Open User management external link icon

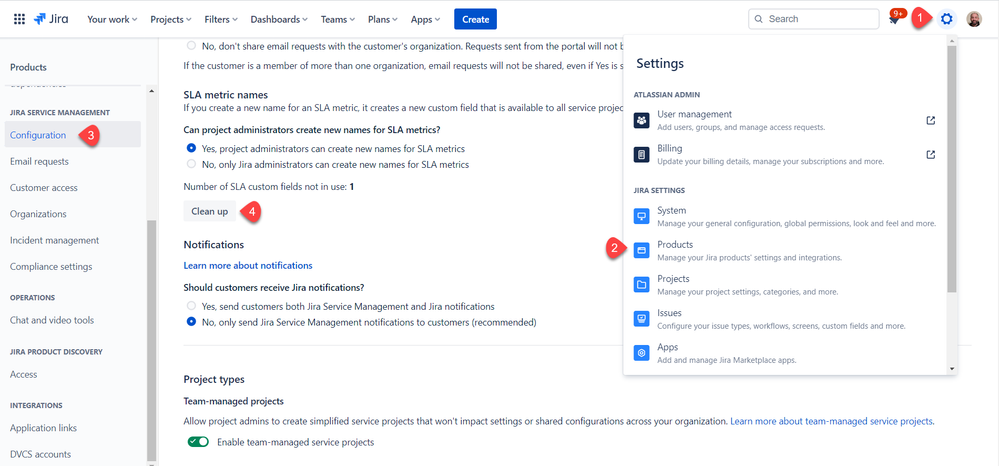click(x=931, y=120)
